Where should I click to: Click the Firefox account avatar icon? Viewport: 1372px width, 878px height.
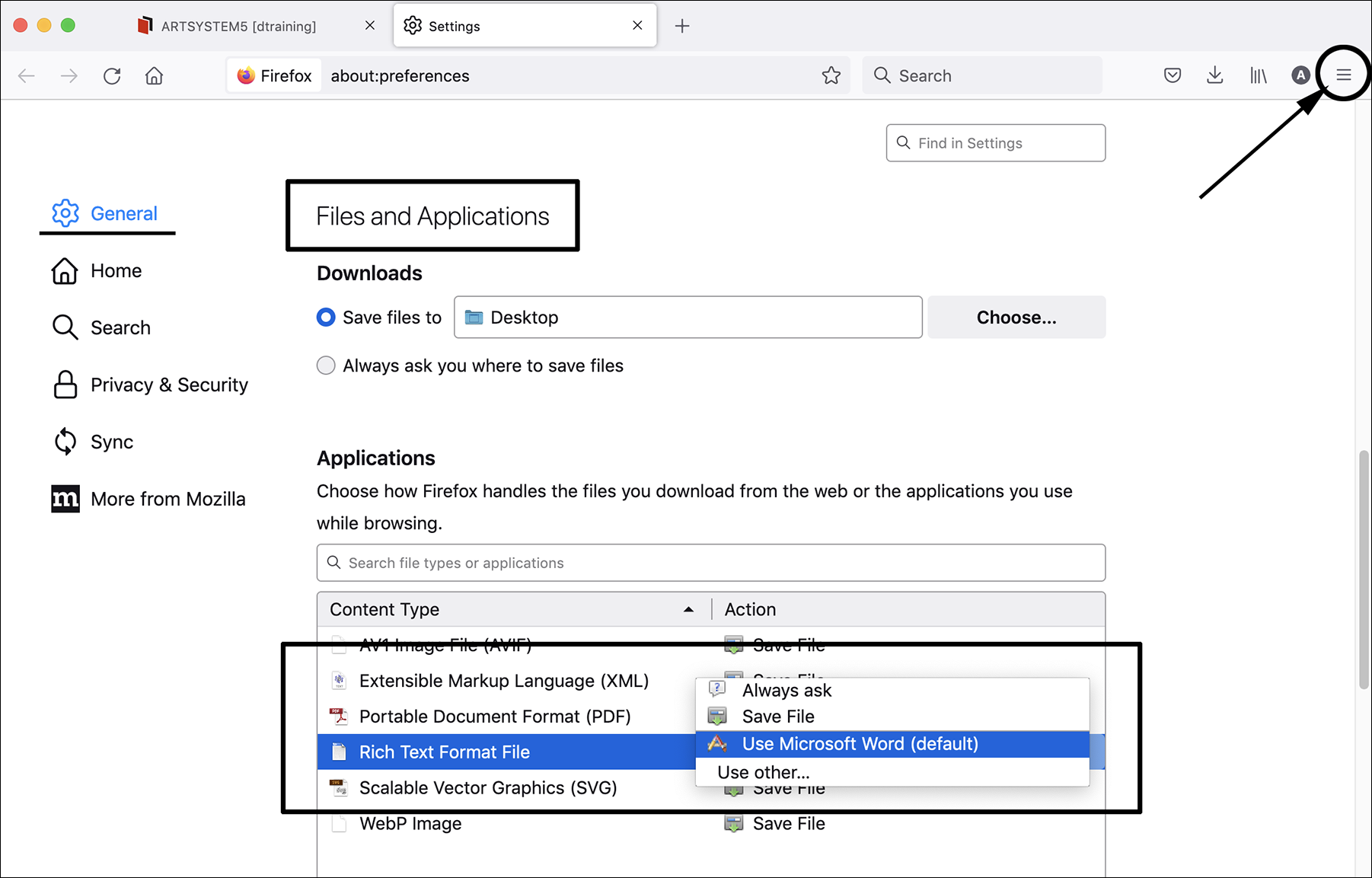pyautogui.click(x=1300, y=75)
